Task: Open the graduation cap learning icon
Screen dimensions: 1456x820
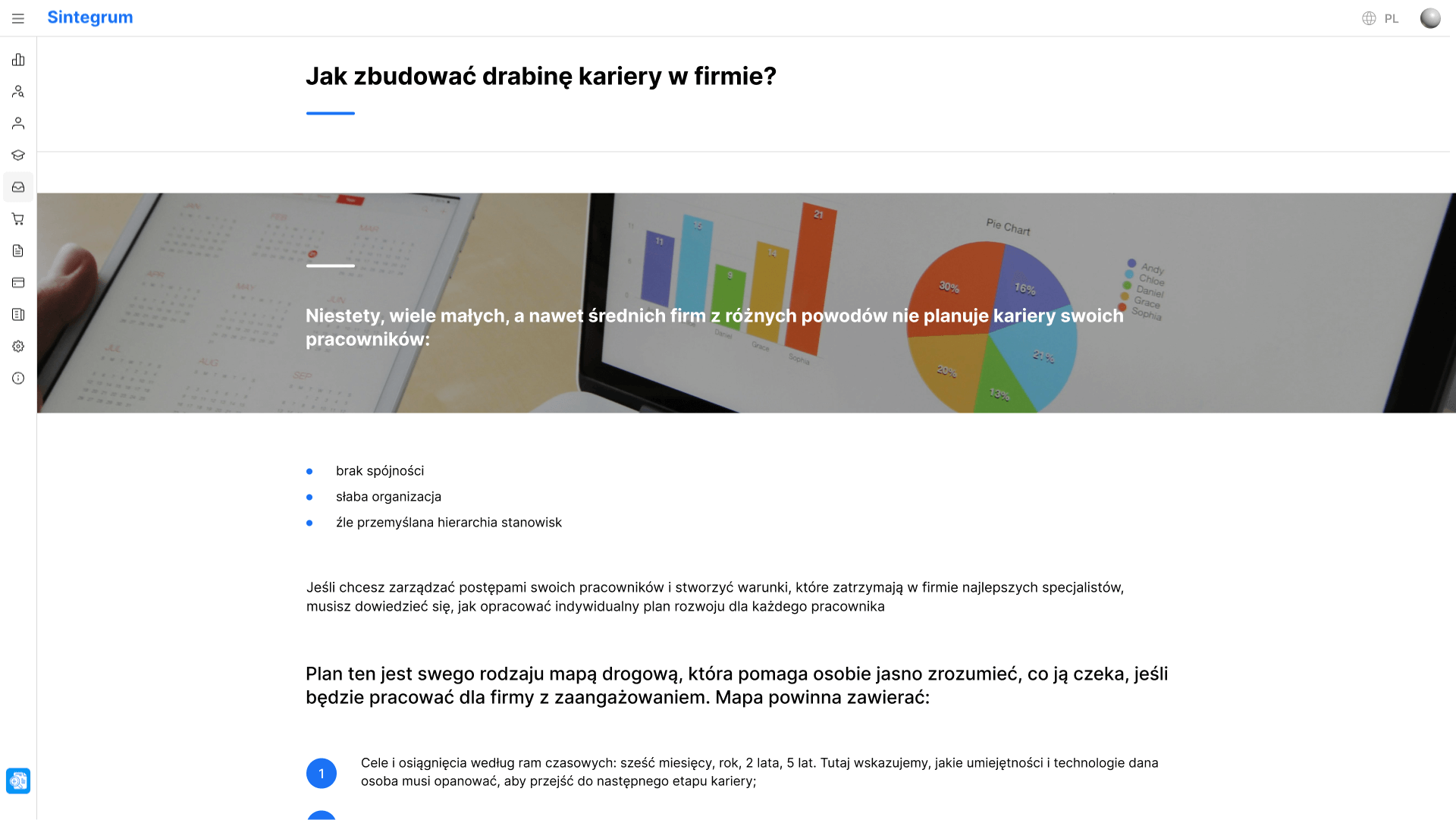Action: click(x=18, y=156)
